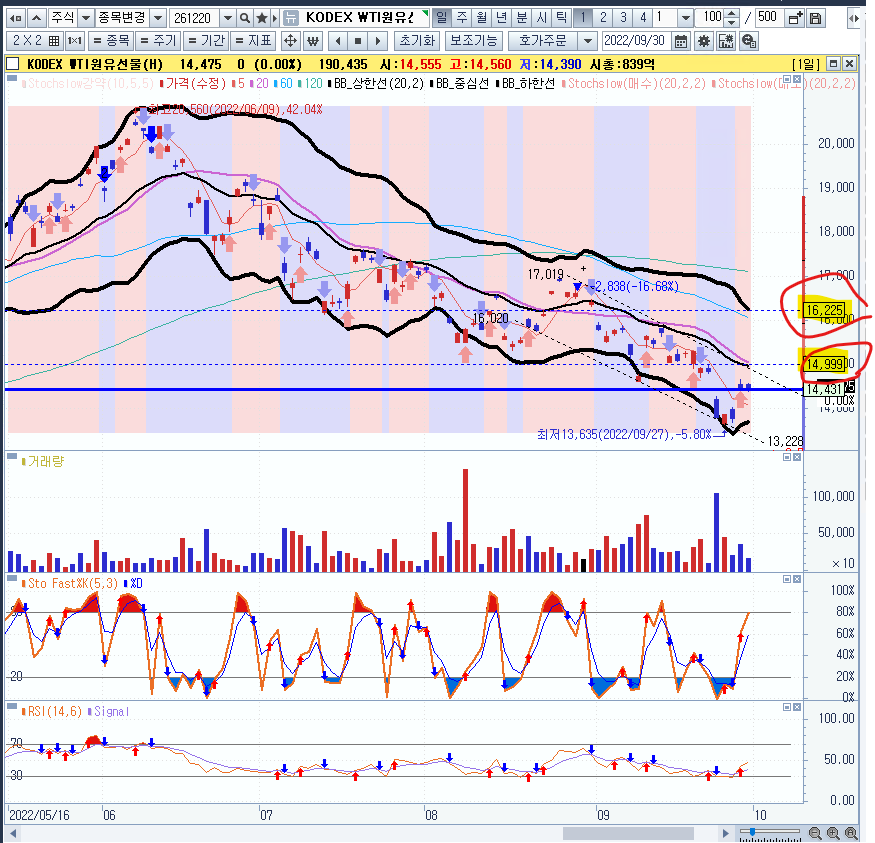Expand the 호가주문 dropdown arrow
This screenshot has width=875, height=843.
[587, 41]
